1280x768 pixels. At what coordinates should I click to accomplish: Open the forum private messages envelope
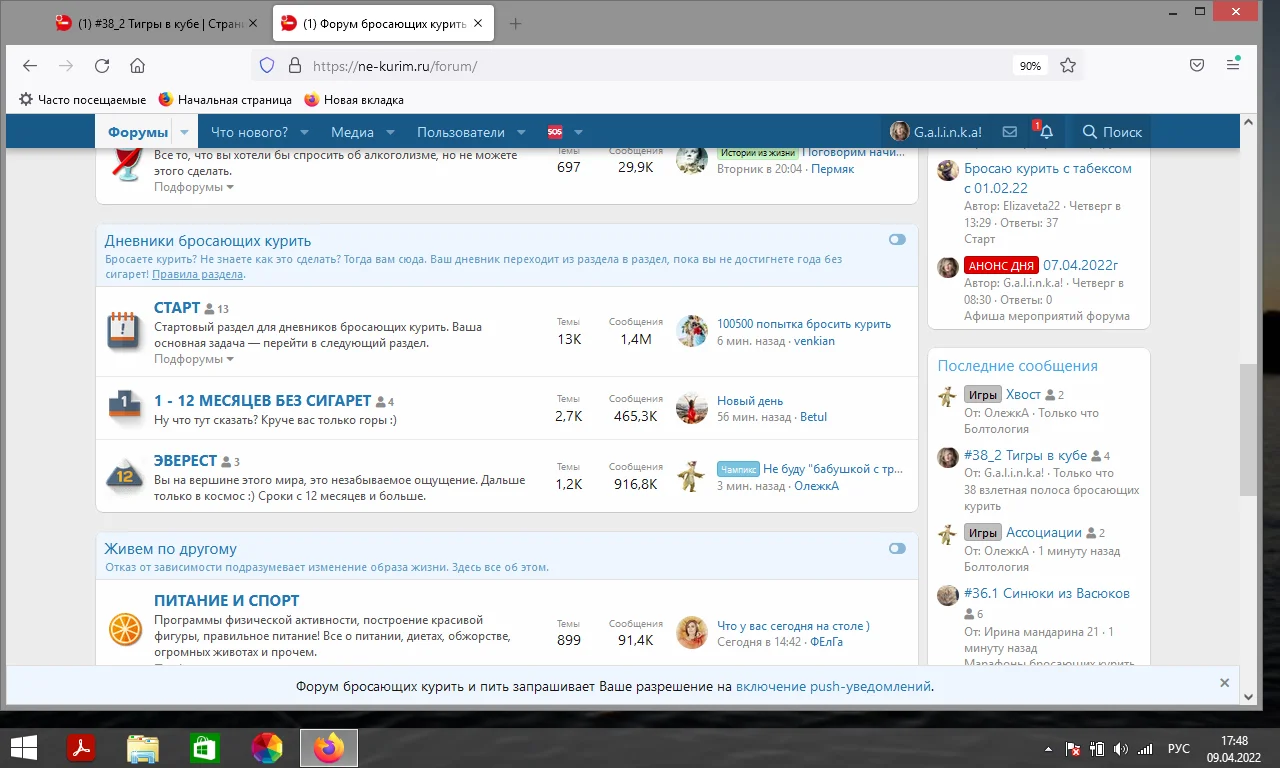click(x=1010, y=132)
